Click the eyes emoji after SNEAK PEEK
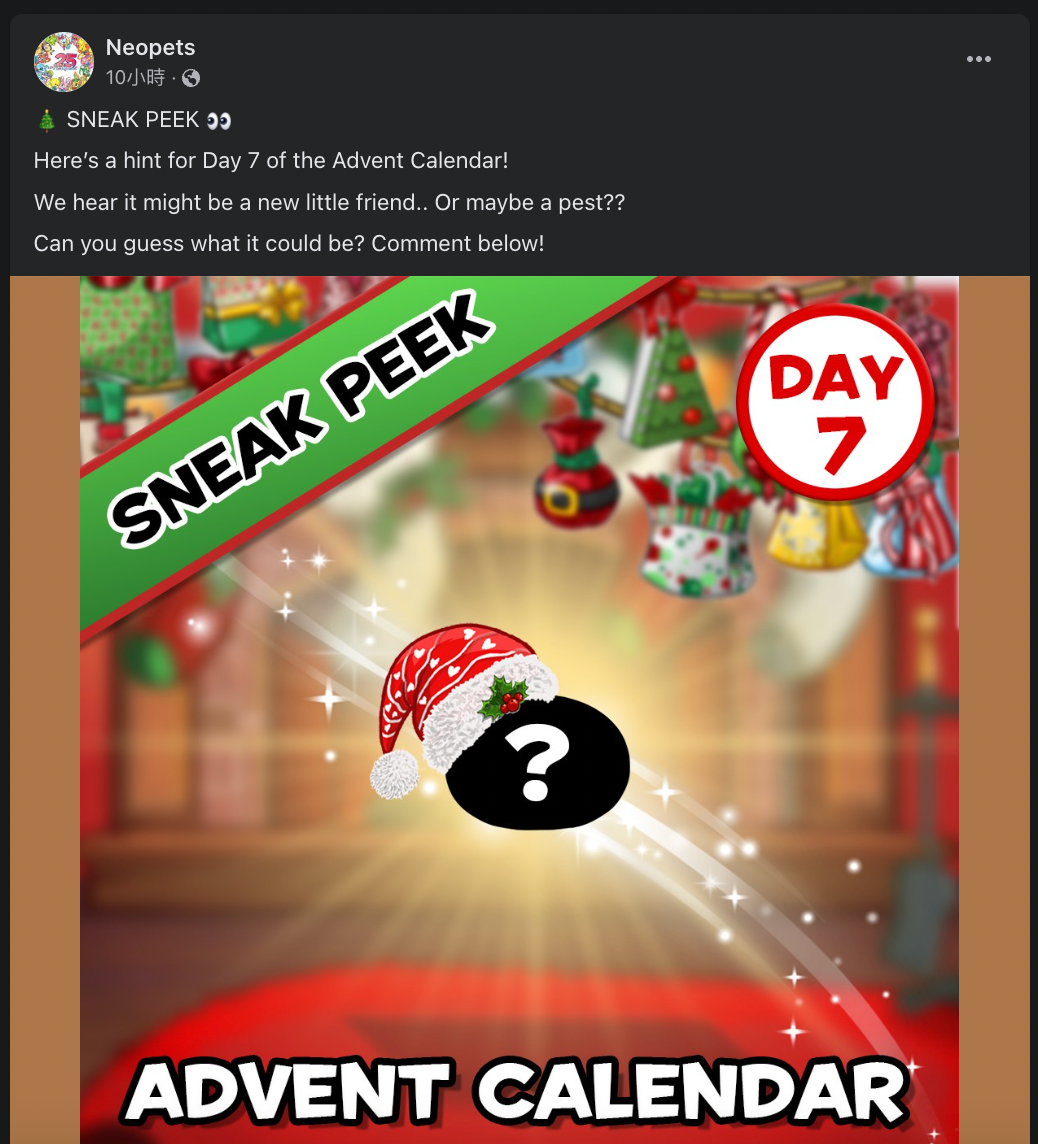Image resolution: width=1038 pixels, height=1144 pixels. (x=219, y=120)
